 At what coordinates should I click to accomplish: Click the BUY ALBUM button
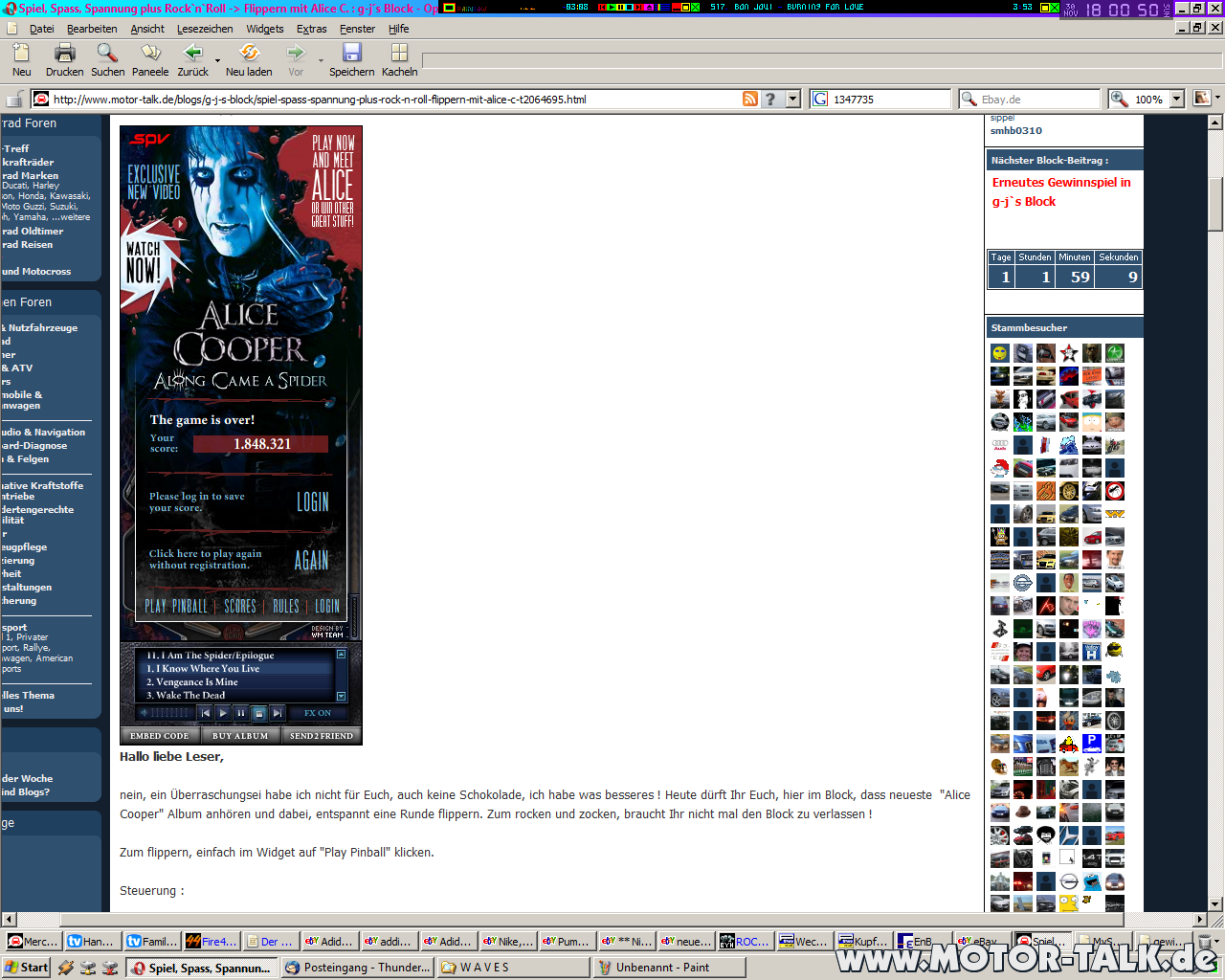coord(240,736)
